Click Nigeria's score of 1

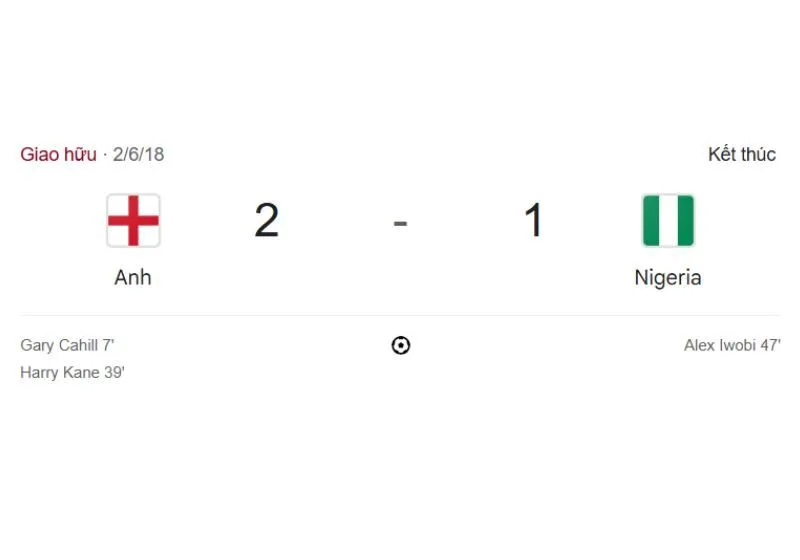(x=534, y=220)
